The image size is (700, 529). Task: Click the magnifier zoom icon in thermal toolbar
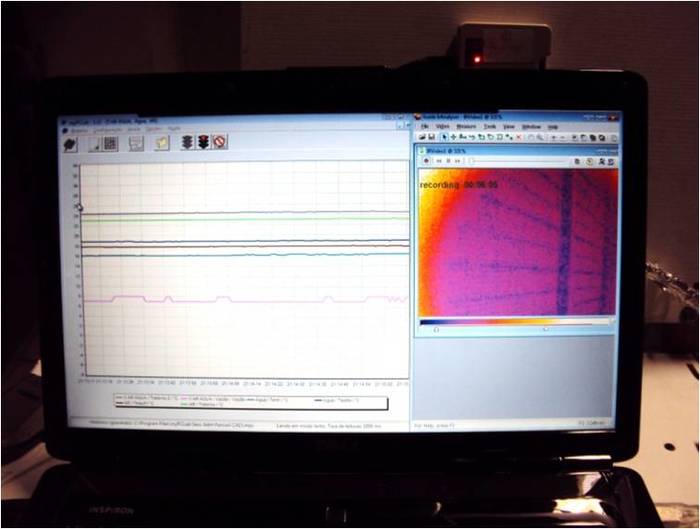(x=540, y=138)
